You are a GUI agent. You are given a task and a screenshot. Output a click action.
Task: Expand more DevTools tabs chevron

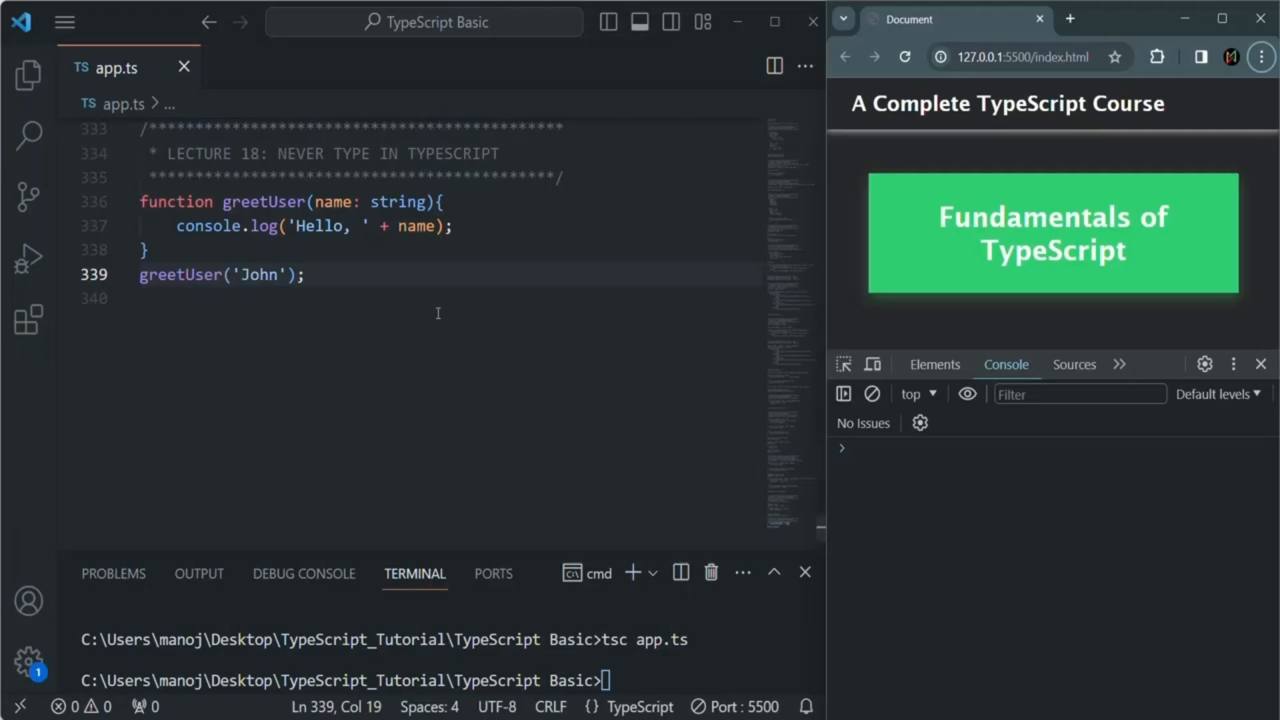(x=1119, y=364)
